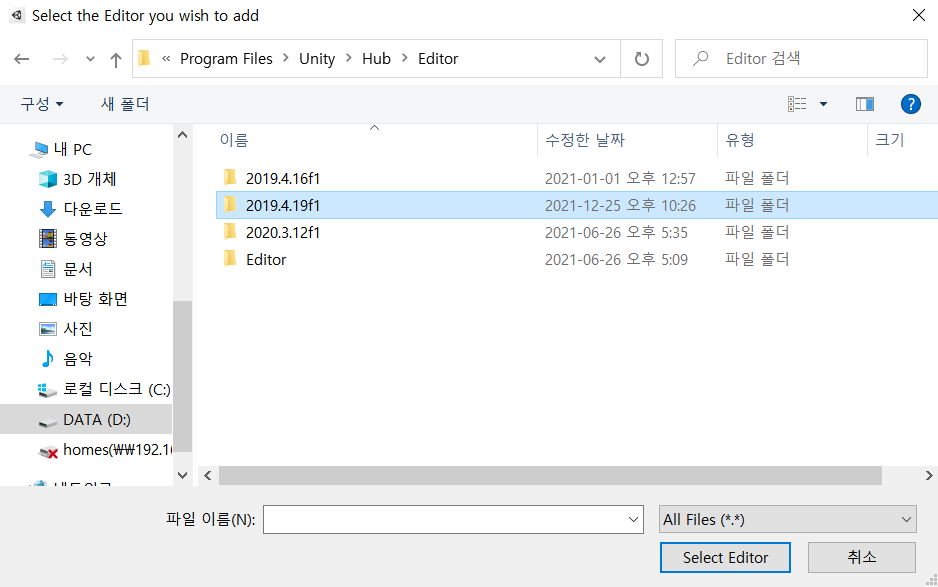Open the 구성 organize menu
The width and height of the screenshot is (938, 587).
(x=41, y=104)
